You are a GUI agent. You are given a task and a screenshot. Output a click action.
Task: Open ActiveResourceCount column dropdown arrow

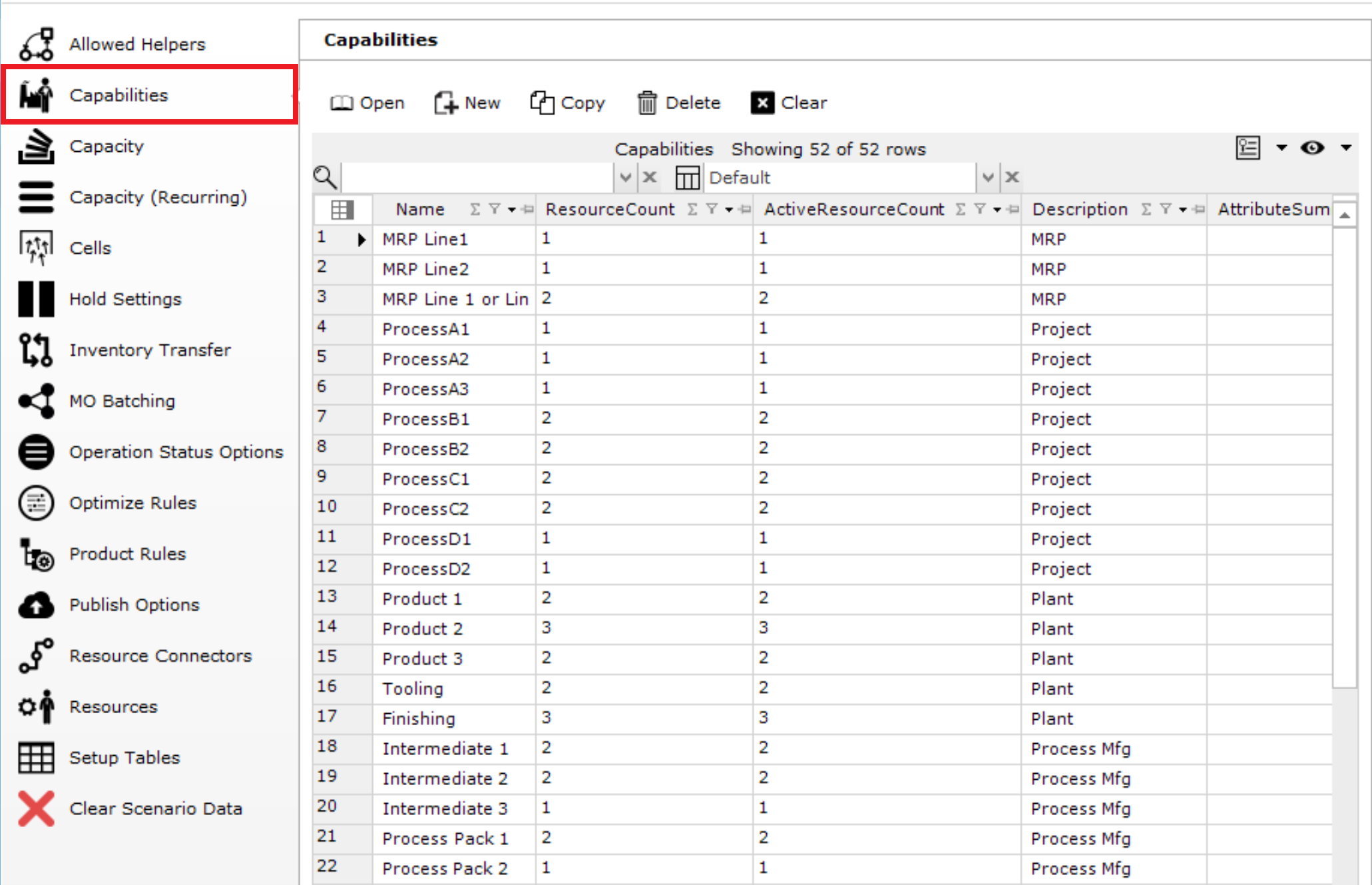[x=997, y=210]
